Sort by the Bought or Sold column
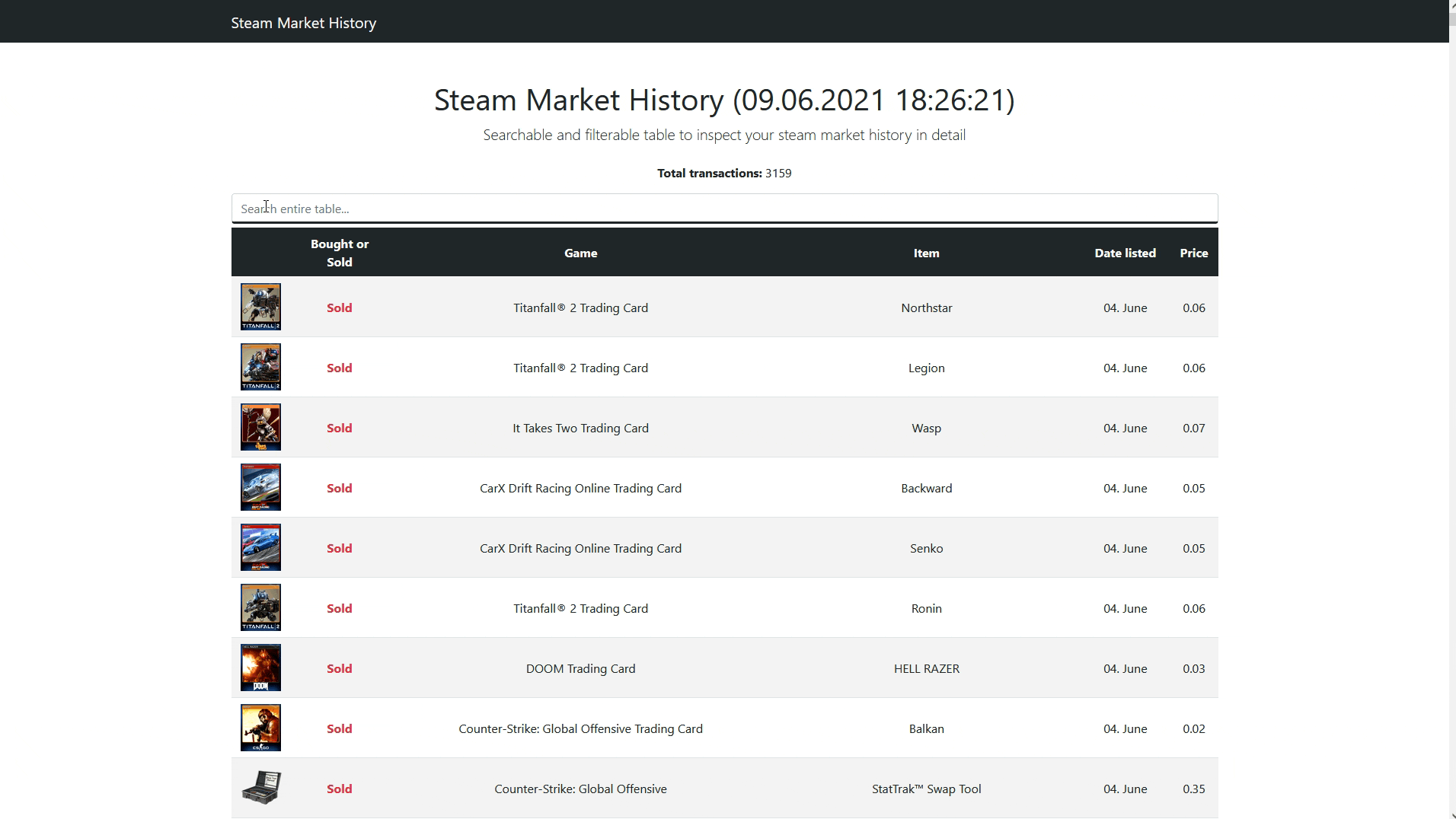 340,253
